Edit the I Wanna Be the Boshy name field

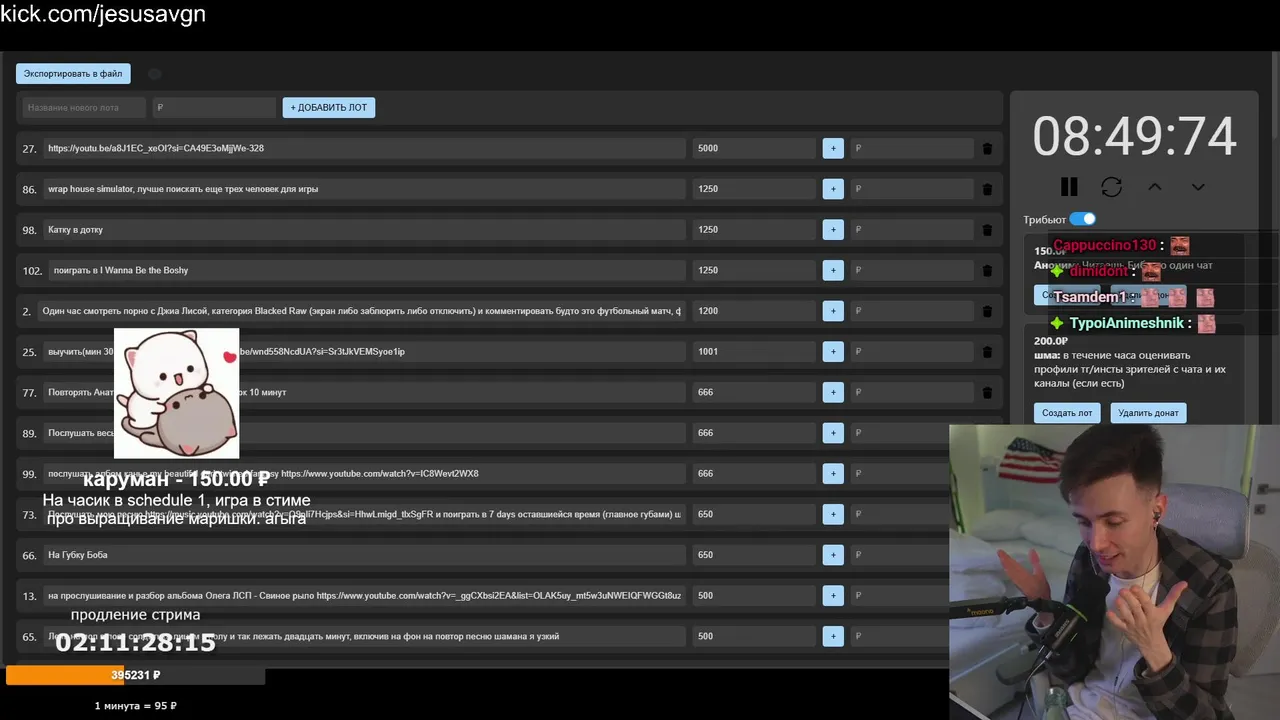tap(366, 270)
